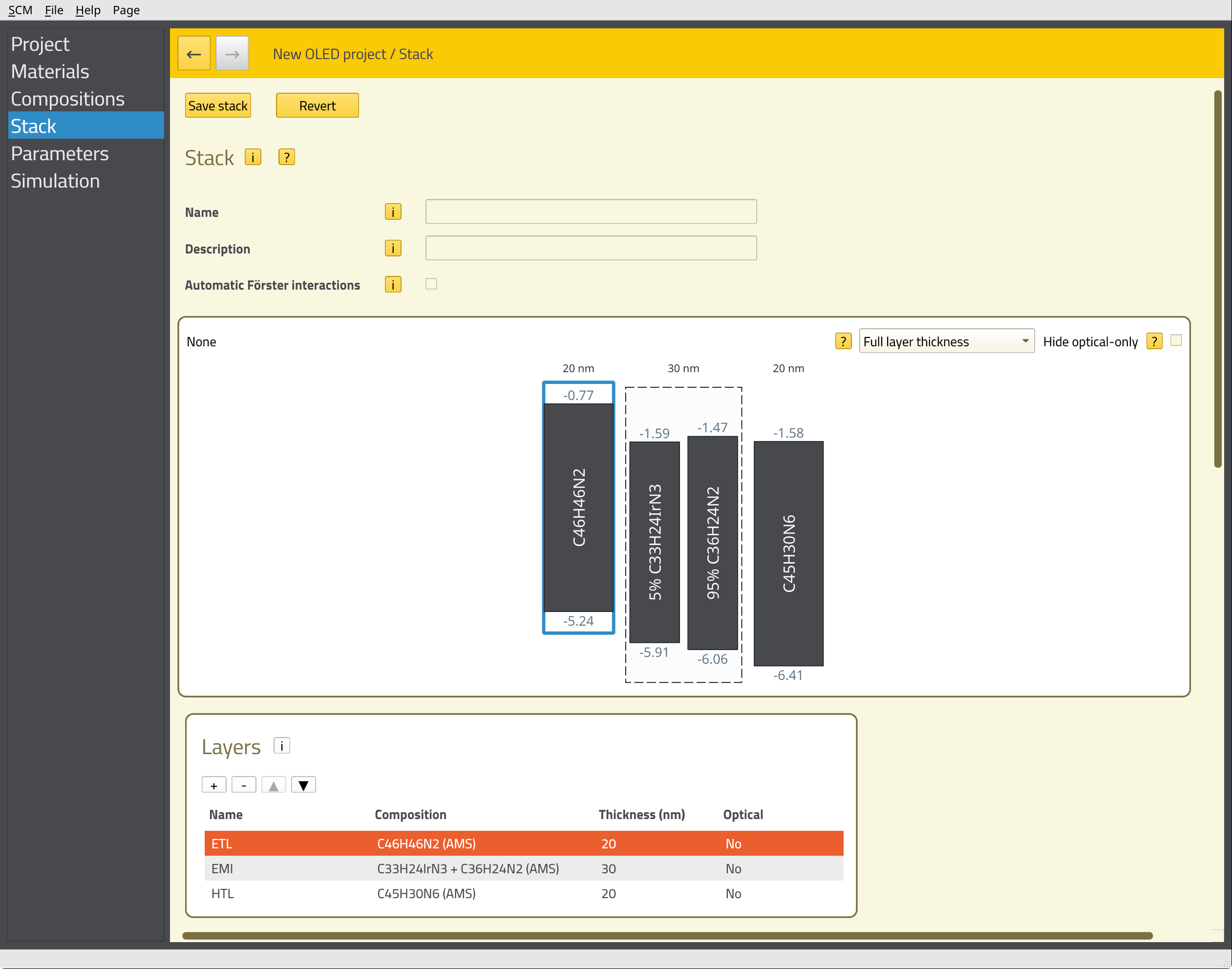
Task: Add a new layer with plus button
Action: 214,785
